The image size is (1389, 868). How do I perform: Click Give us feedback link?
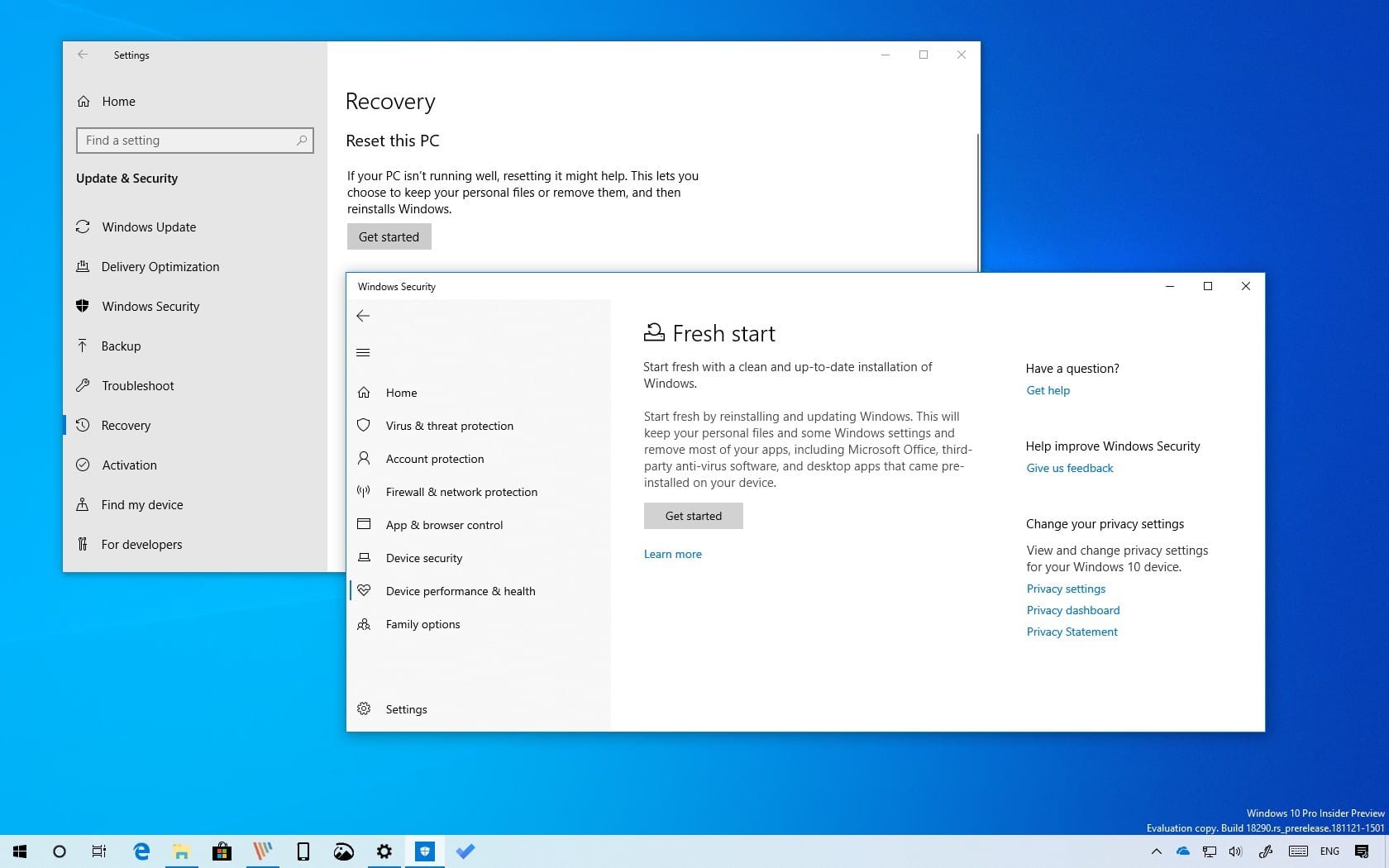1069,469
